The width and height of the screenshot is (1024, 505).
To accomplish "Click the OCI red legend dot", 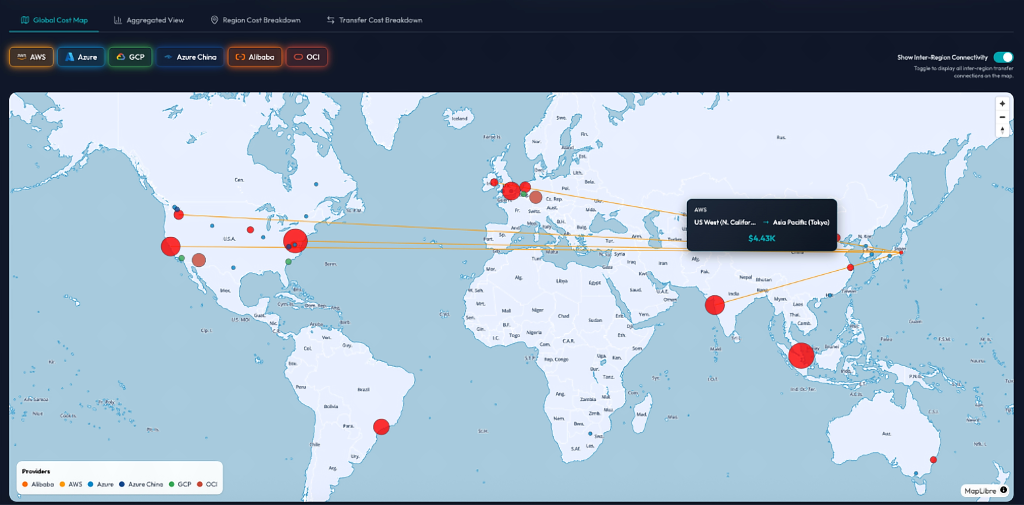I will pyautogui.click(x=199, y=485).
